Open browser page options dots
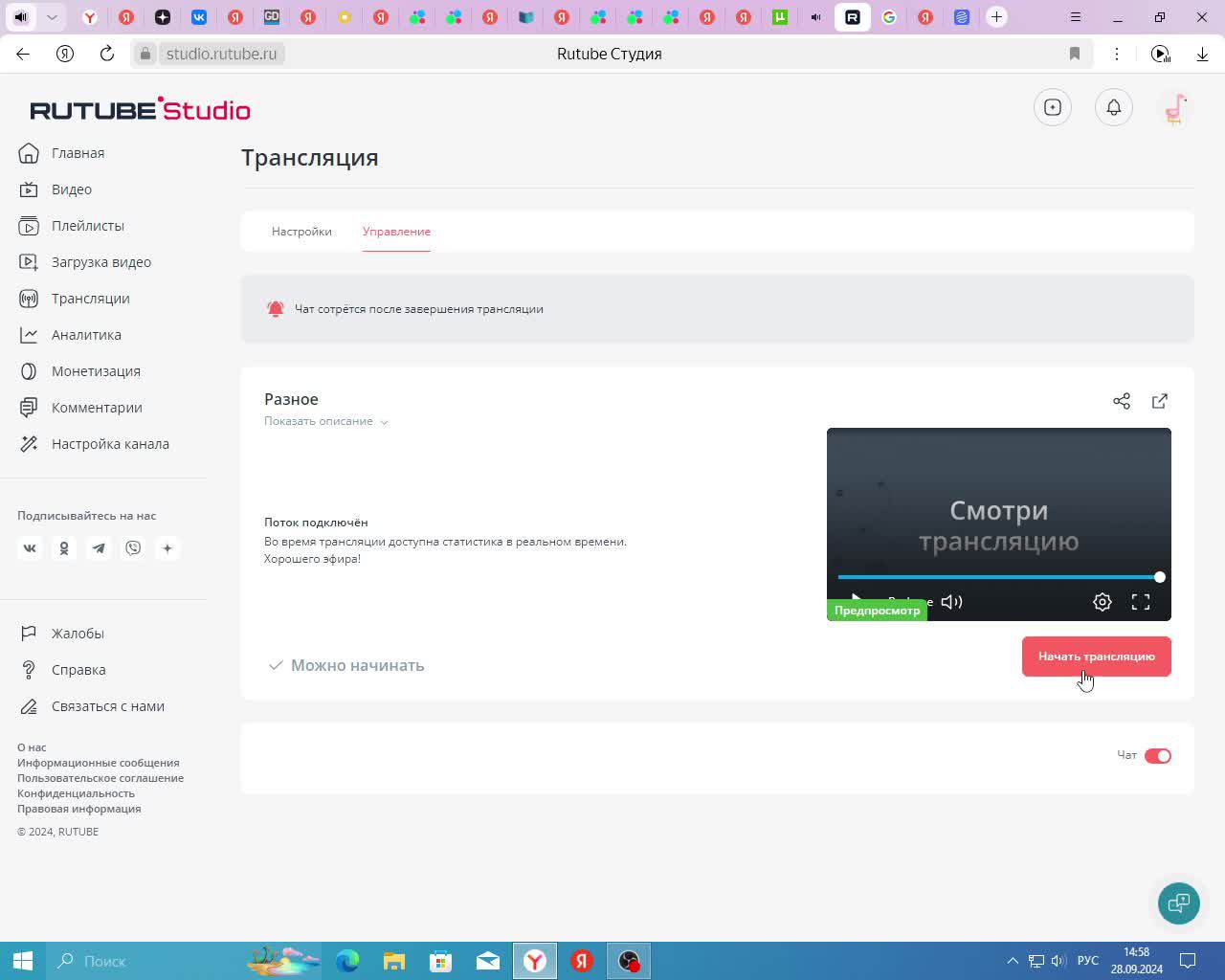 point(1117,54)
